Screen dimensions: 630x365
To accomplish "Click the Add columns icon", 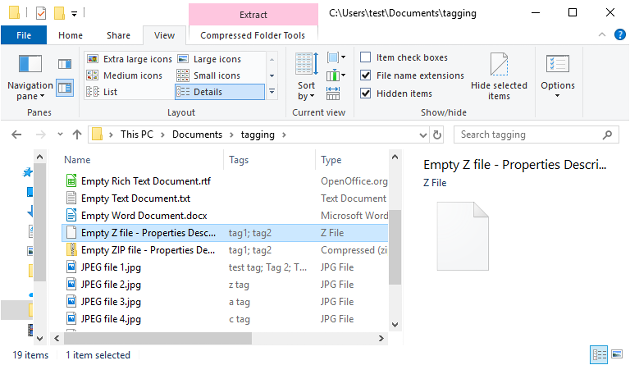I will [x=336, y=75].
